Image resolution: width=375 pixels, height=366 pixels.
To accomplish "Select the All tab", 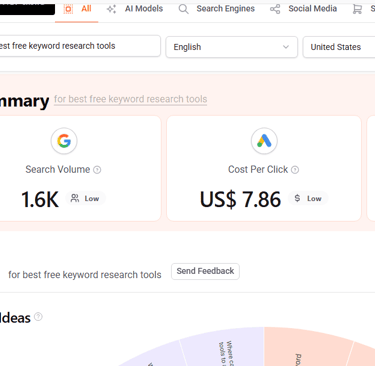I will point(77,9).
